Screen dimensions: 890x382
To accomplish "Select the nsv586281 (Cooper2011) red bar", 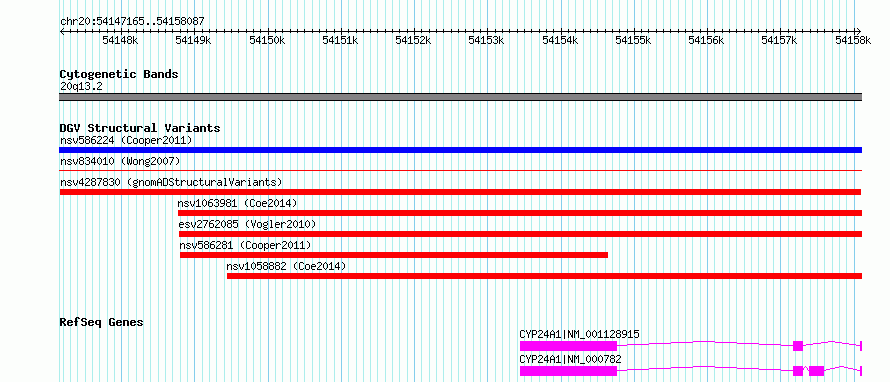I will [x=394, y=255].
